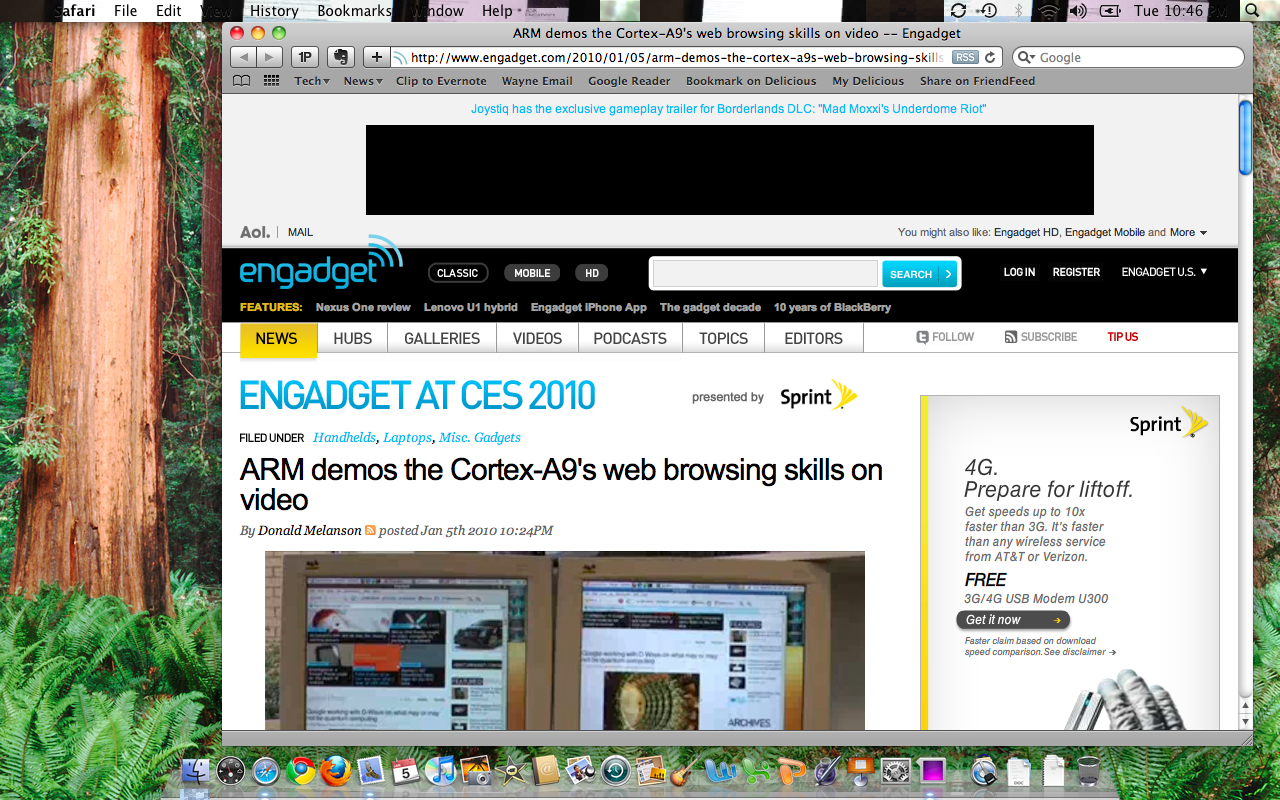Click the reload page arrow icon
1280x800 pixels.
(x=991, y=58)
